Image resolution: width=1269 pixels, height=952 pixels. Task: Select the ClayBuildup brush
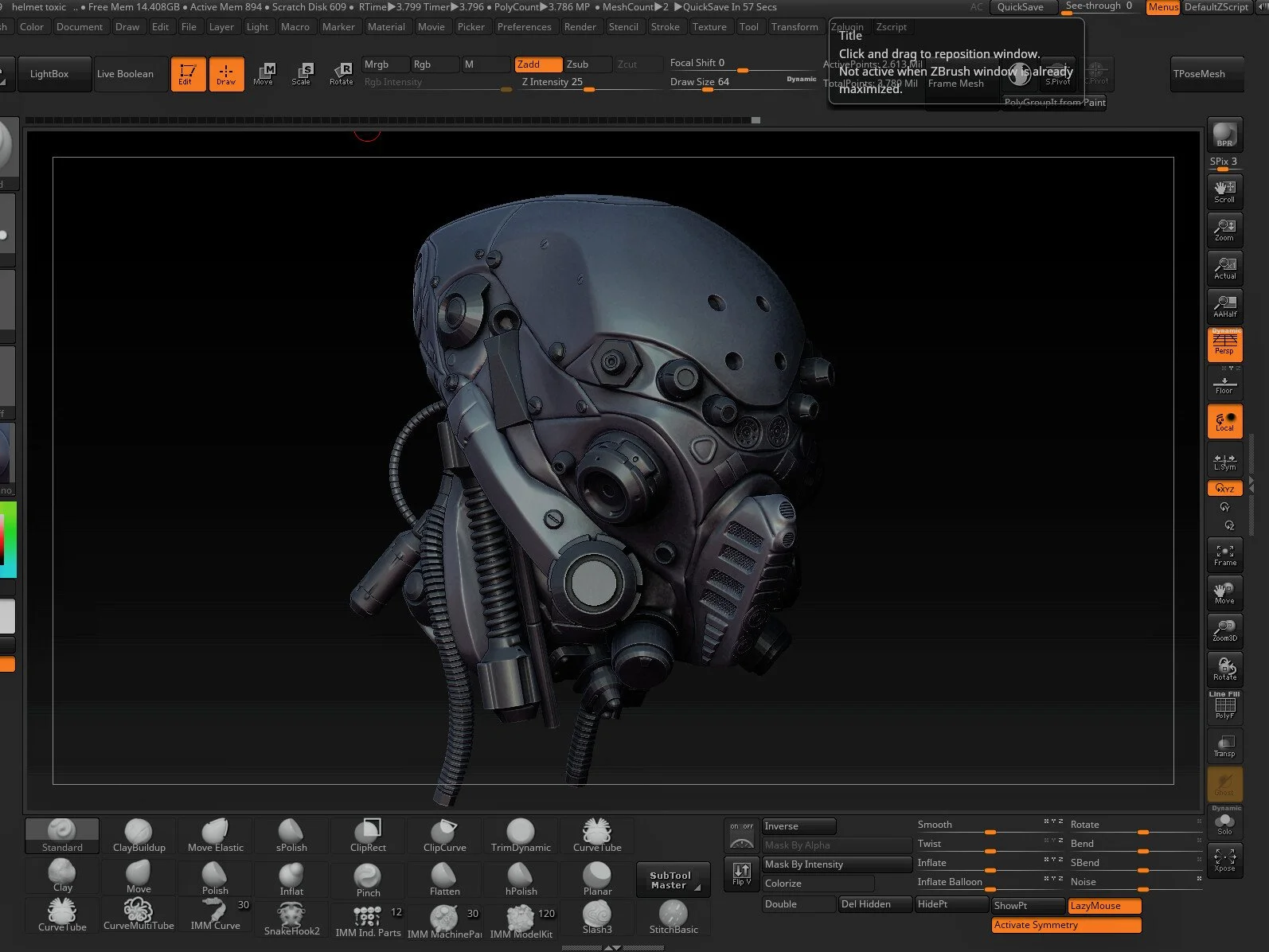[139, 835]
